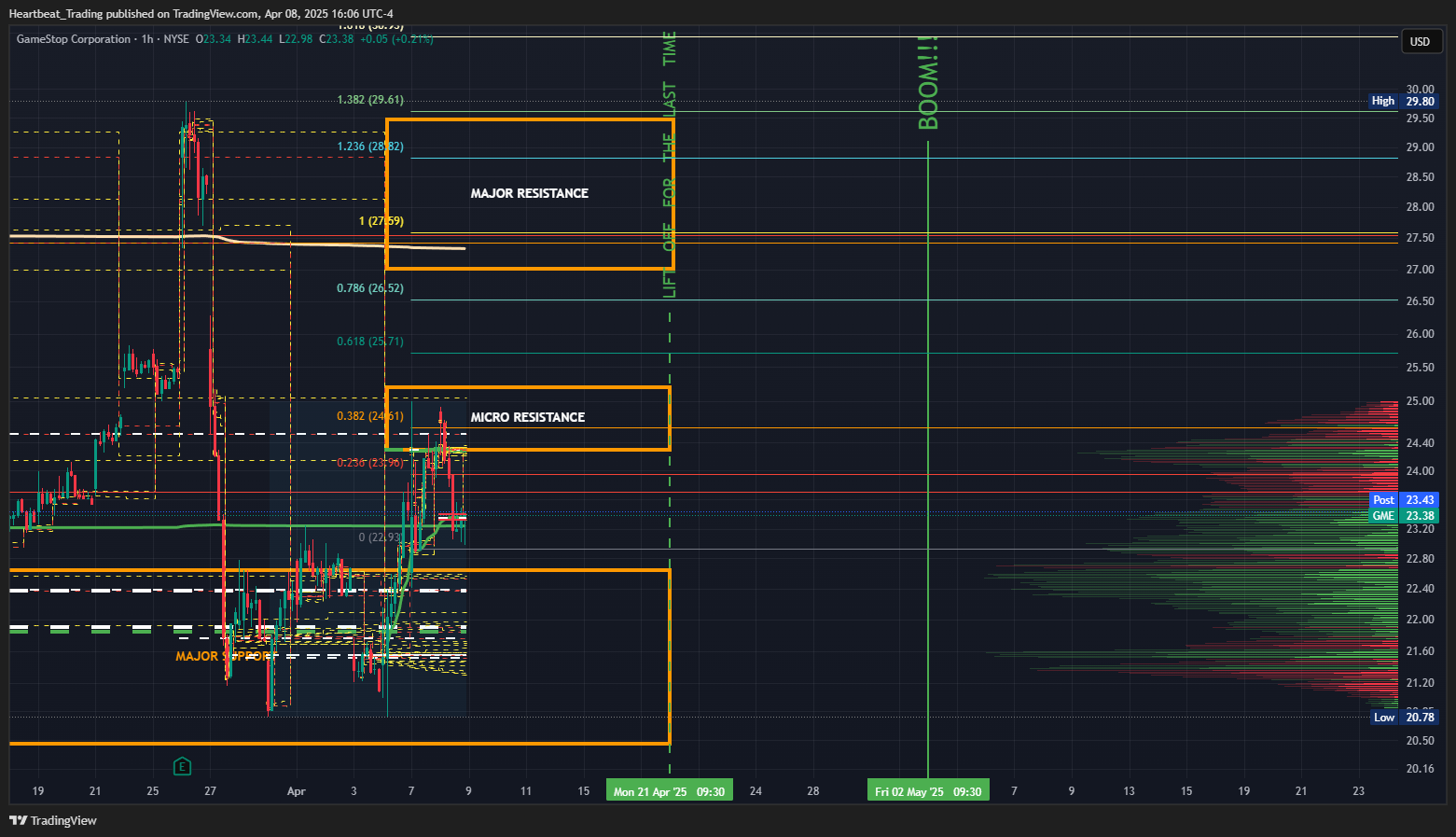Viewport: 1456px width, 837px height.
Task: Click 25.00 on the price axis
Action: [1420, 401]
